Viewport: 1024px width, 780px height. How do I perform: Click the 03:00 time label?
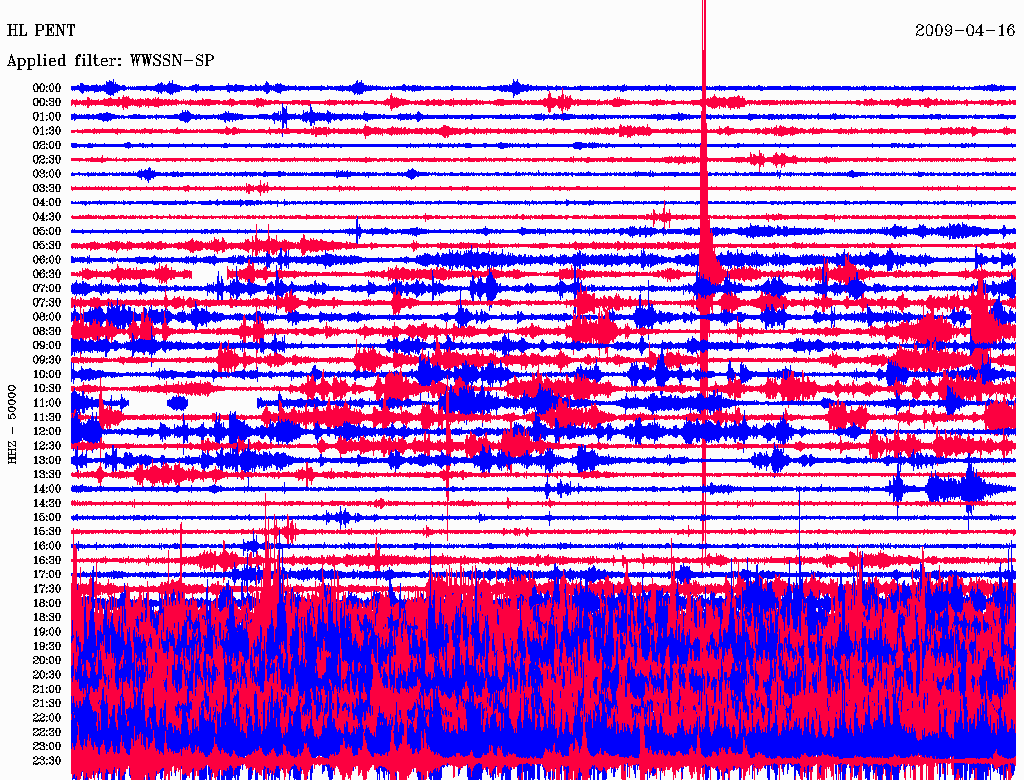[x=47, y=174]
